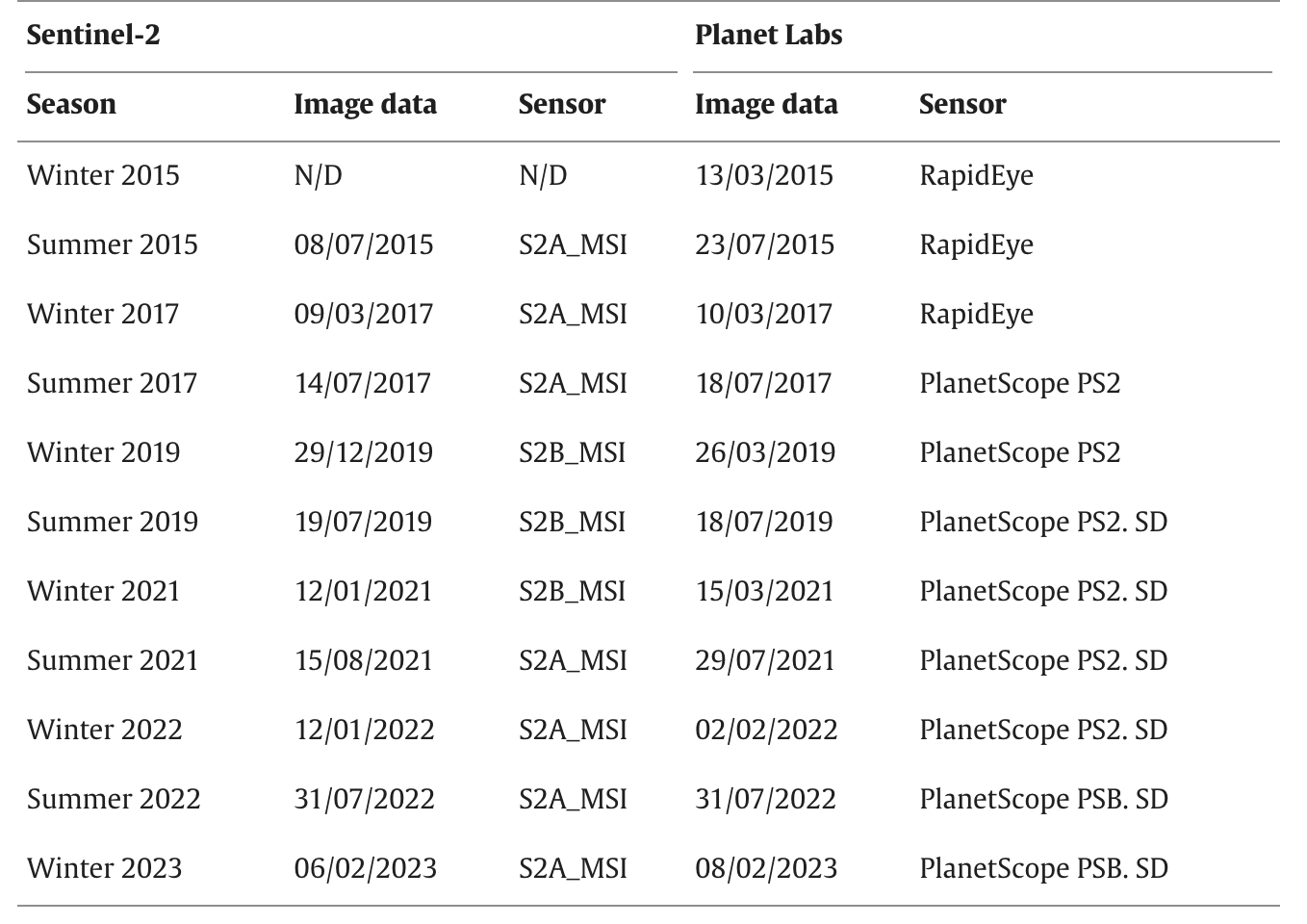Click the 15/08/2021 image date cell

(x=364, y=660)
